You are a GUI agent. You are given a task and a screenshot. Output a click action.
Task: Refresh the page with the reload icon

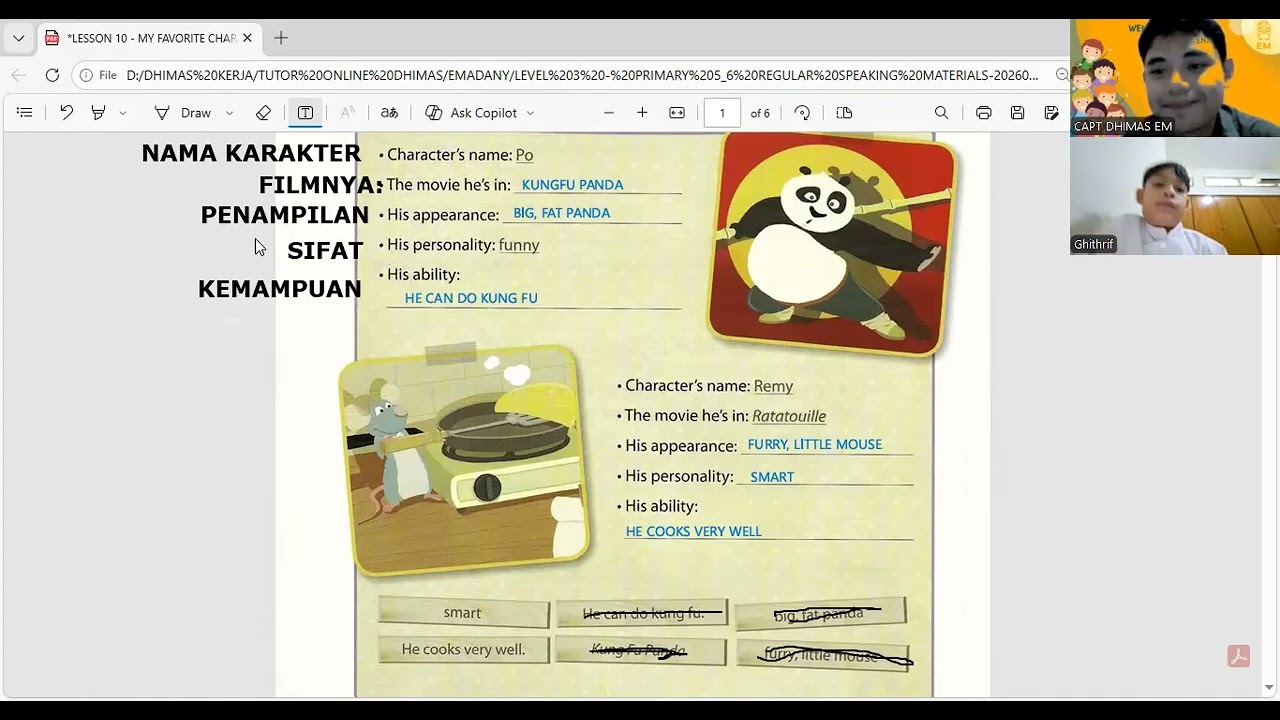click(x=52, y=75)
